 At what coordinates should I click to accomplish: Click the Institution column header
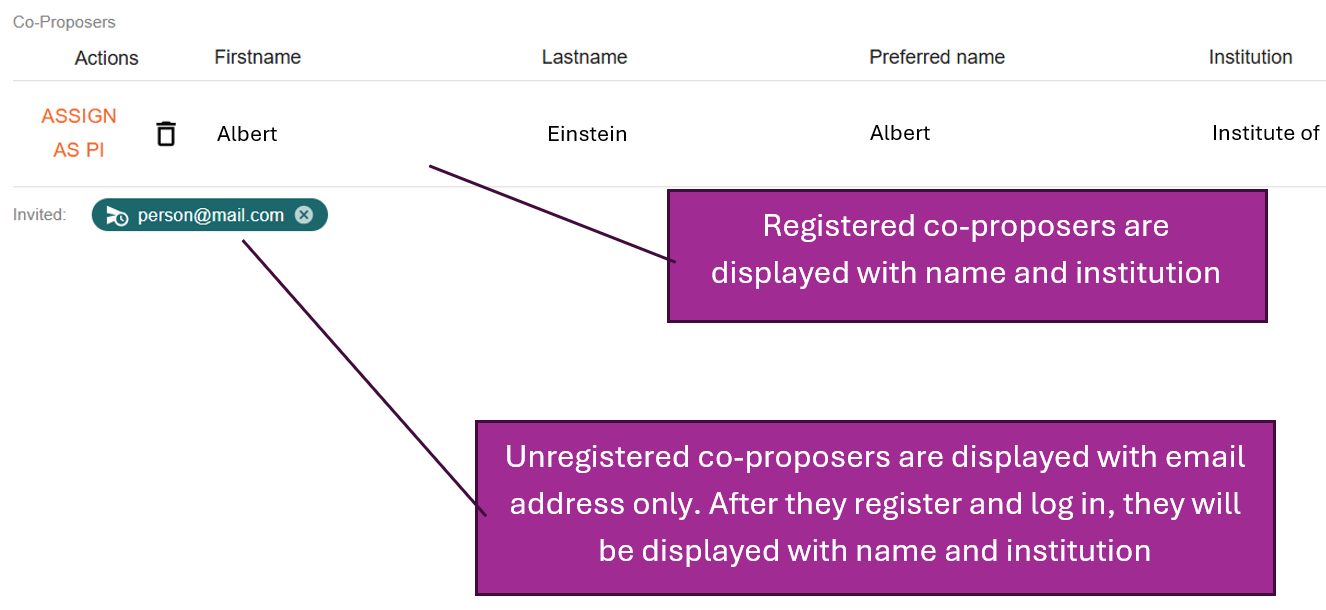tap(1250, 57)
